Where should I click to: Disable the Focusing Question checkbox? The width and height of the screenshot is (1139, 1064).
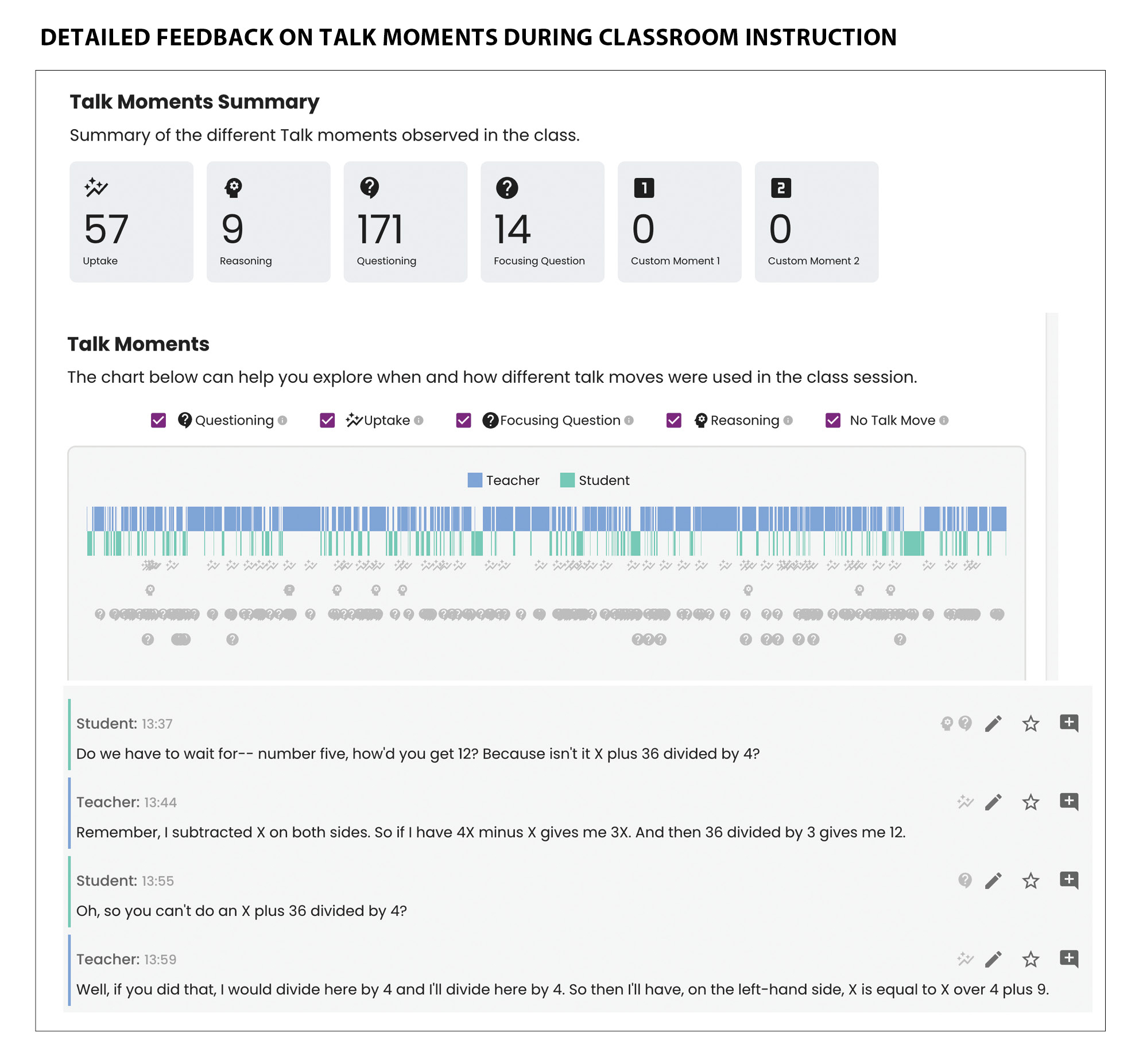(463, 421)
